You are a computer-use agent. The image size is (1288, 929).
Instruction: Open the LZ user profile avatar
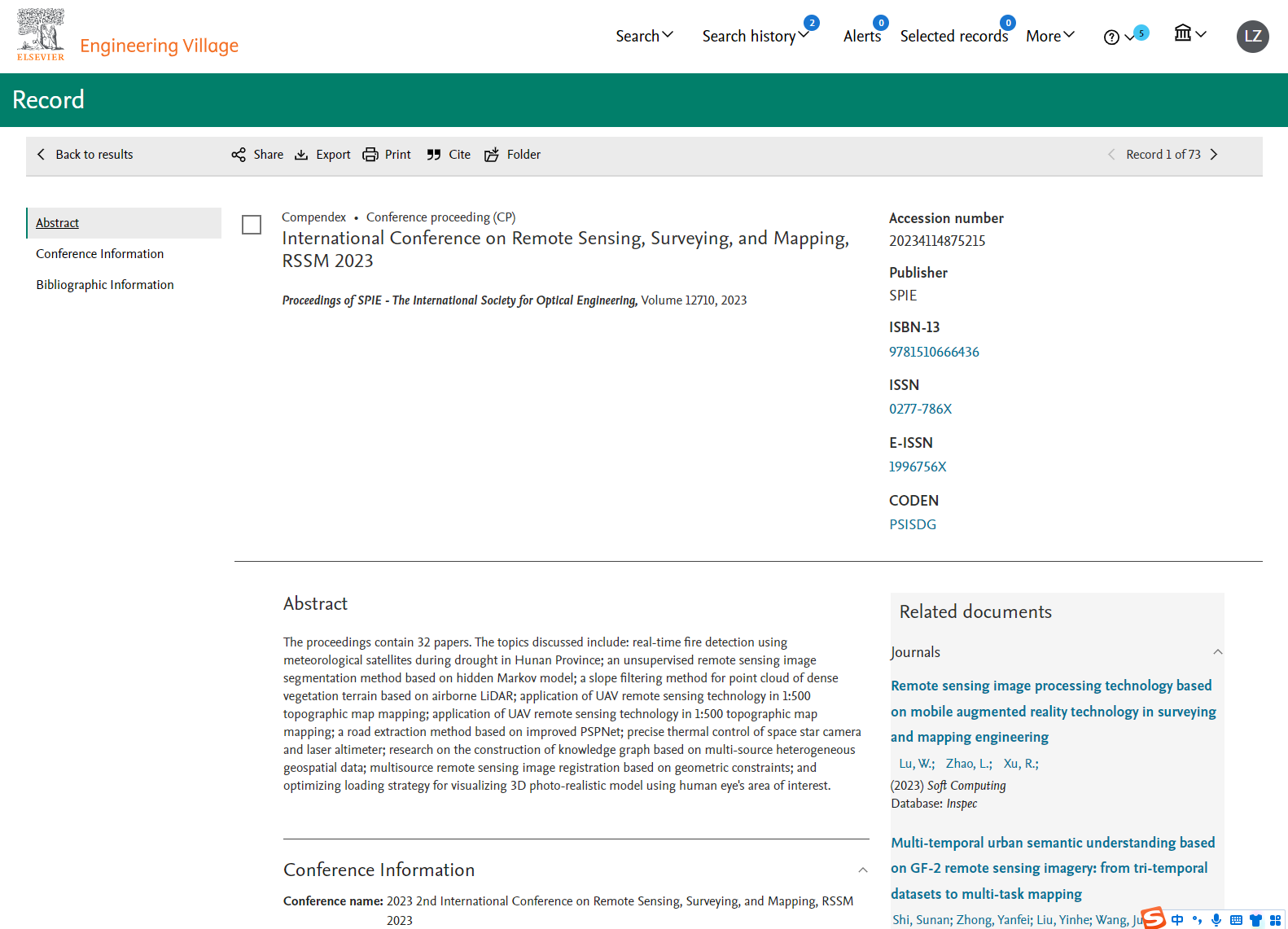pyautogui.click(x=1252, y=37)
